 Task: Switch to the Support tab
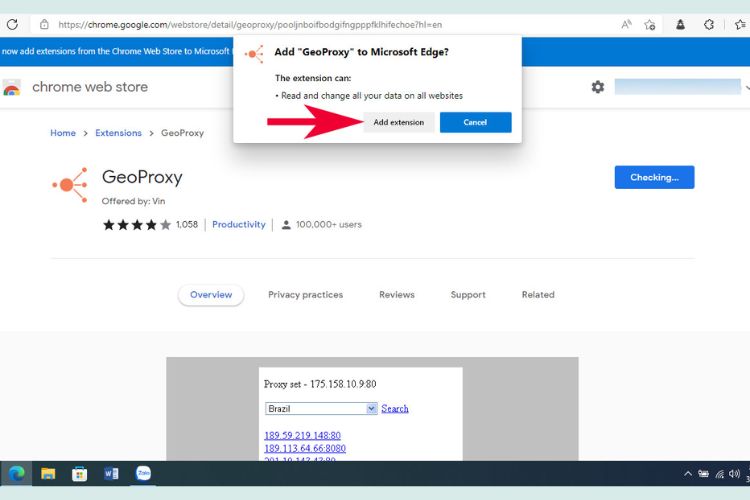pos(468,295)
